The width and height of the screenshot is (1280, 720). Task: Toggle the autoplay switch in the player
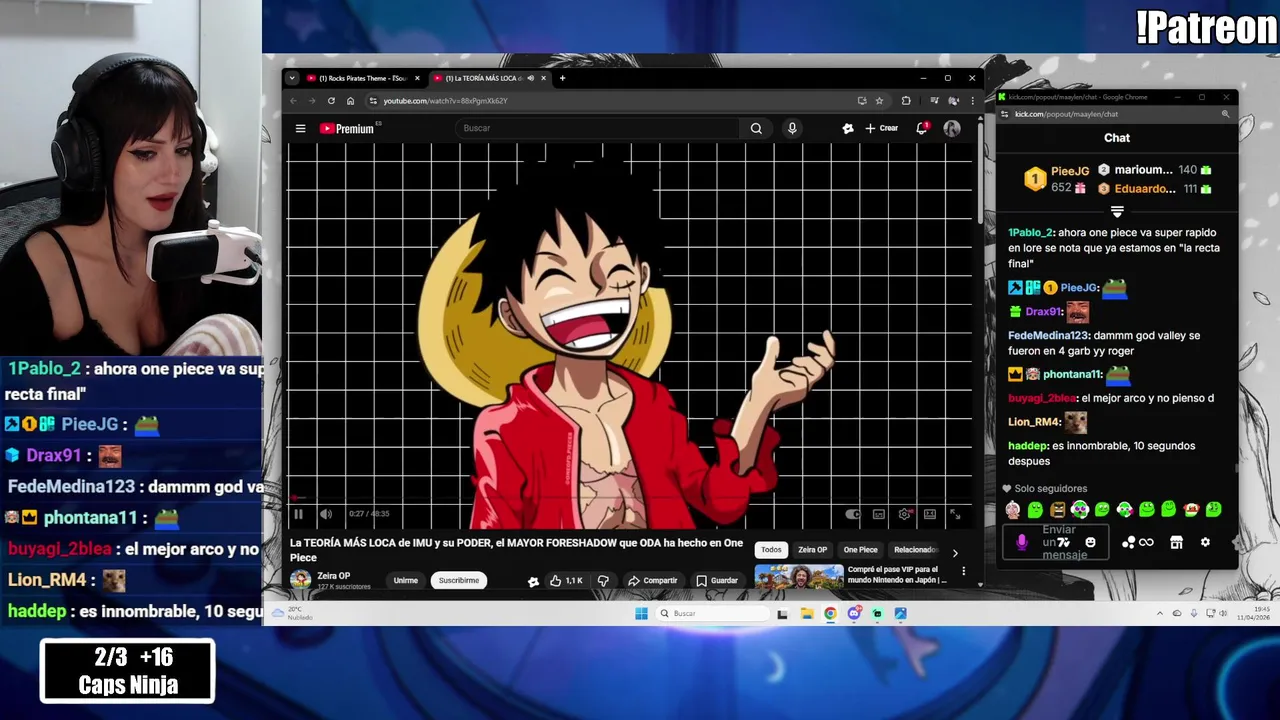coord(853,514)
